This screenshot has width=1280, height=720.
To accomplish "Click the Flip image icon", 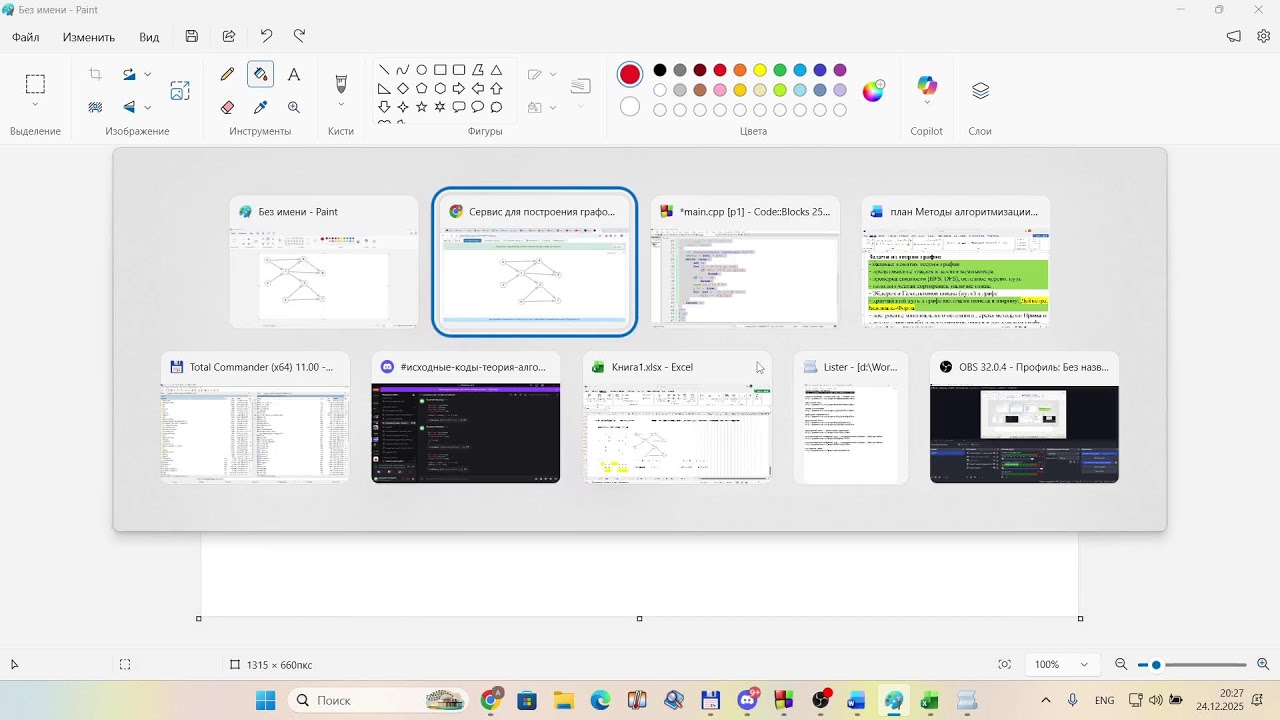I will [129, 107].
